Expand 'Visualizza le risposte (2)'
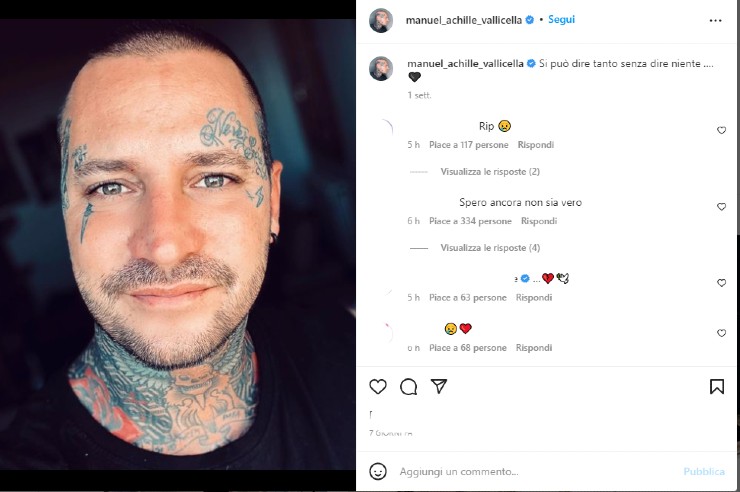 coord(490,172)
